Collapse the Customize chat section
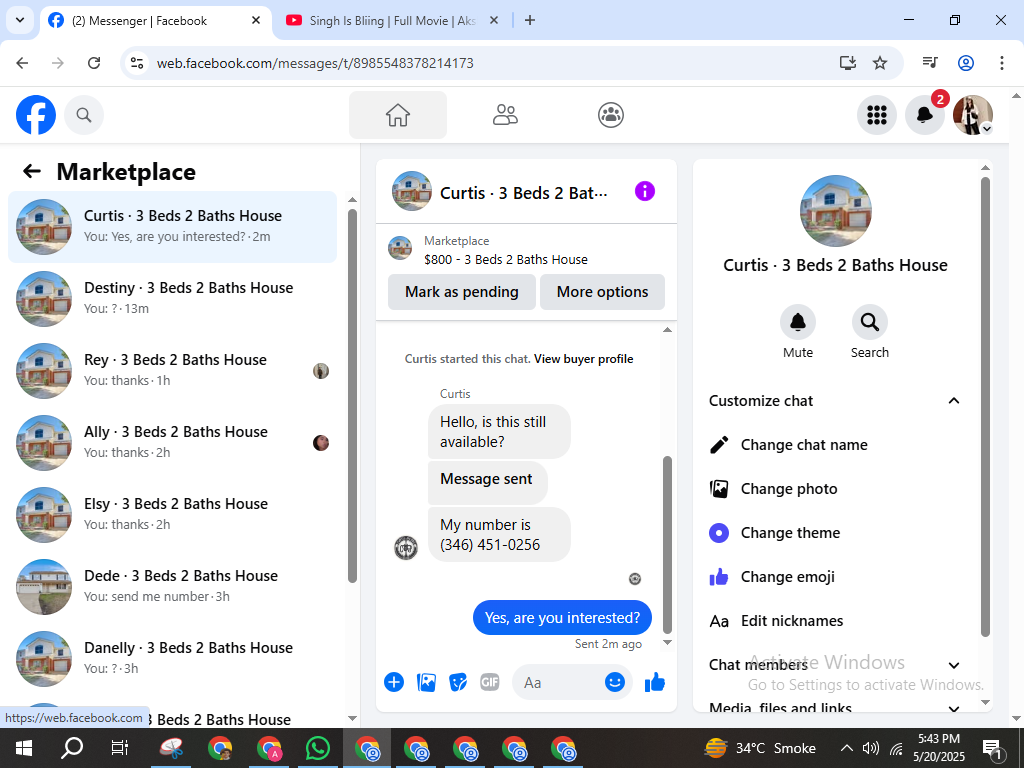1024x768 pixels. tap(835, 401)
